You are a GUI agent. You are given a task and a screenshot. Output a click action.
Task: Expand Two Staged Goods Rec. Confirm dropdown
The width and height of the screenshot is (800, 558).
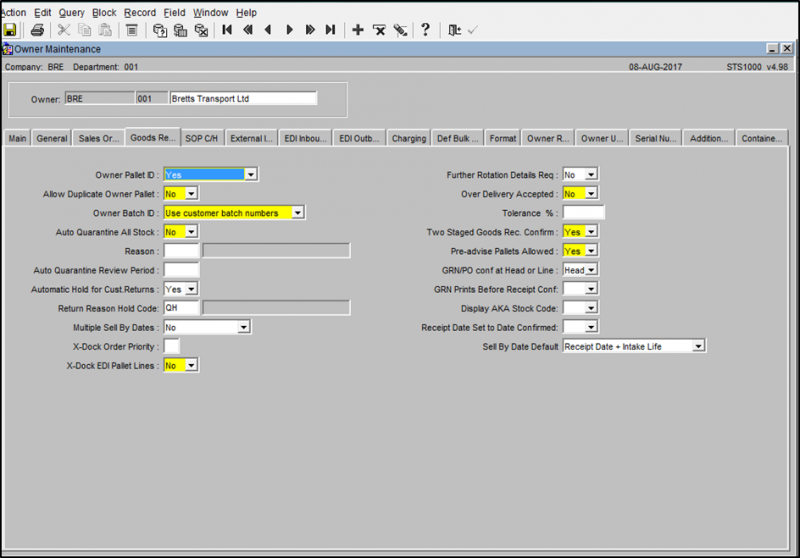pyautogui.click(x=591, y=232)
